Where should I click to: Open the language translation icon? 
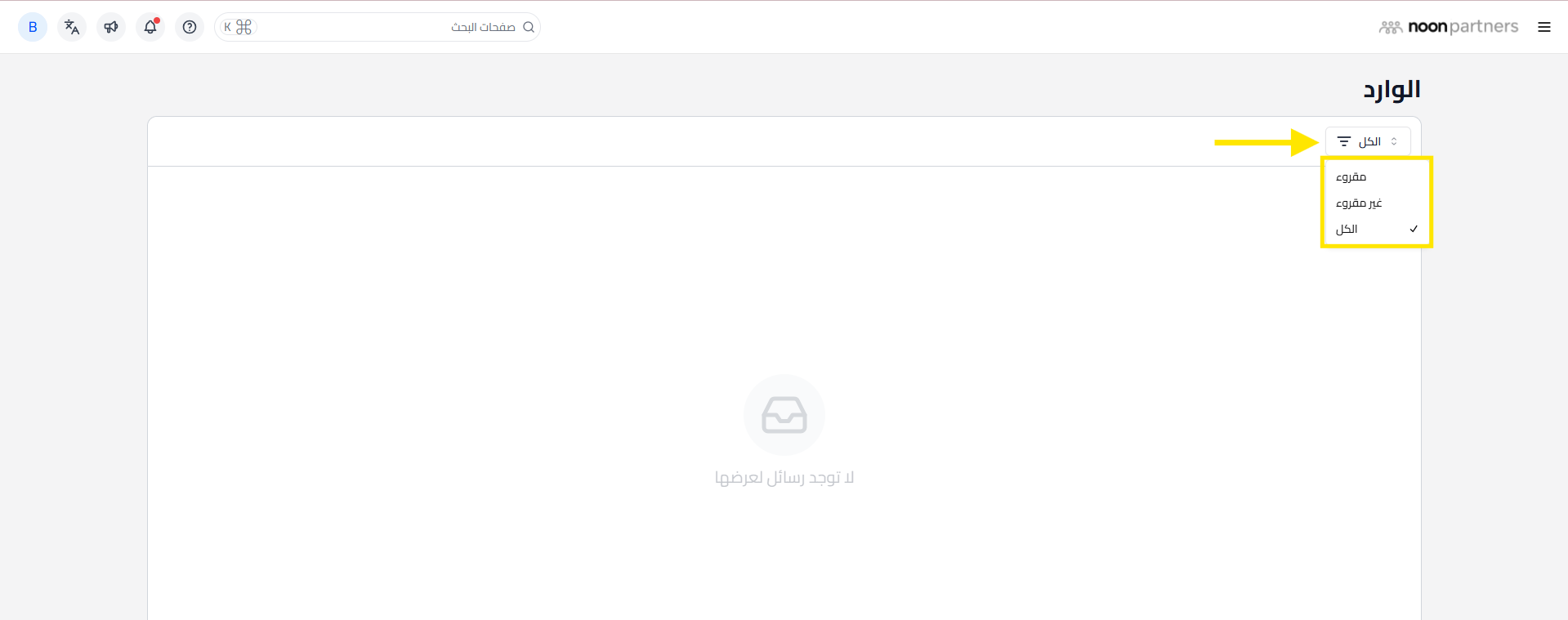click(x=72, y=27)
